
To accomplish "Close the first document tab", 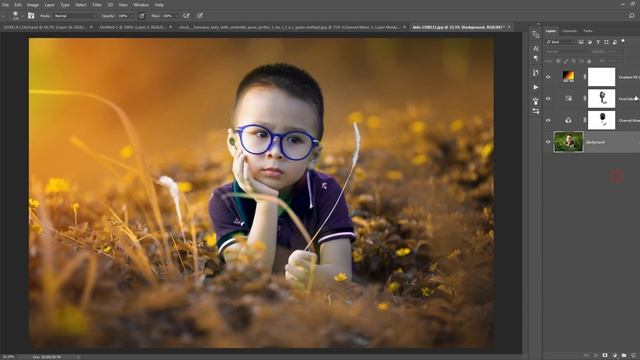I will 91,27.
